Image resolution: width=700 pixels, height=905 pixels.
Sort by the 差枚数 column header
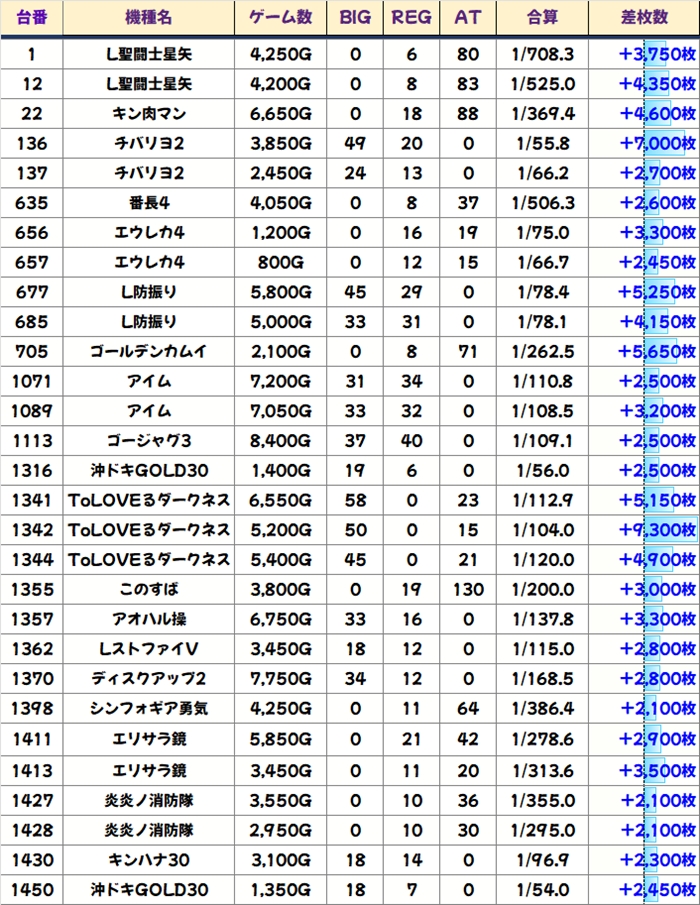click(x=644, y=18)
